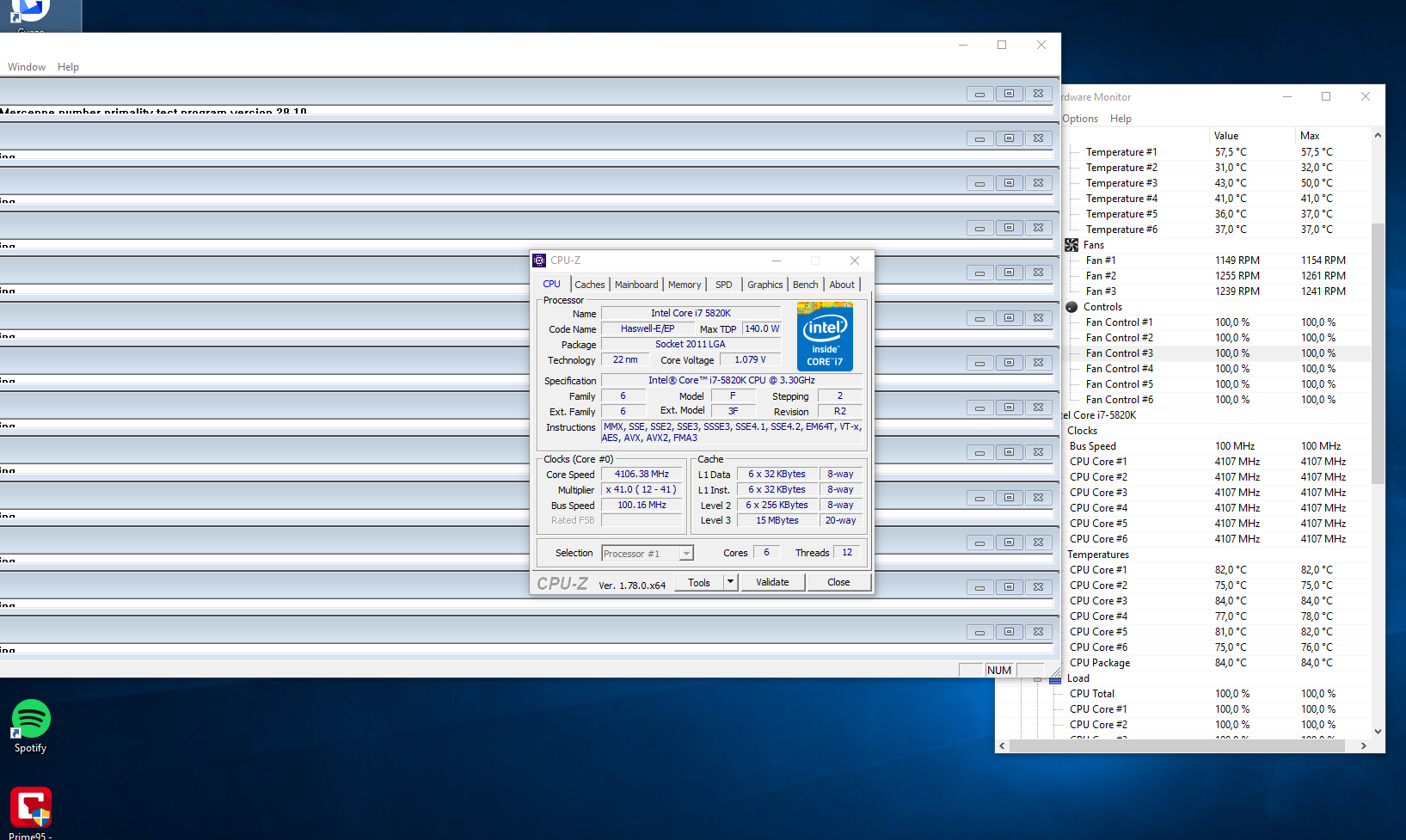The width and height of the screenshot is (1406, 840).
Task: Open the Help menu in Hardware Monitor
Action: (x=1121, y=119)
